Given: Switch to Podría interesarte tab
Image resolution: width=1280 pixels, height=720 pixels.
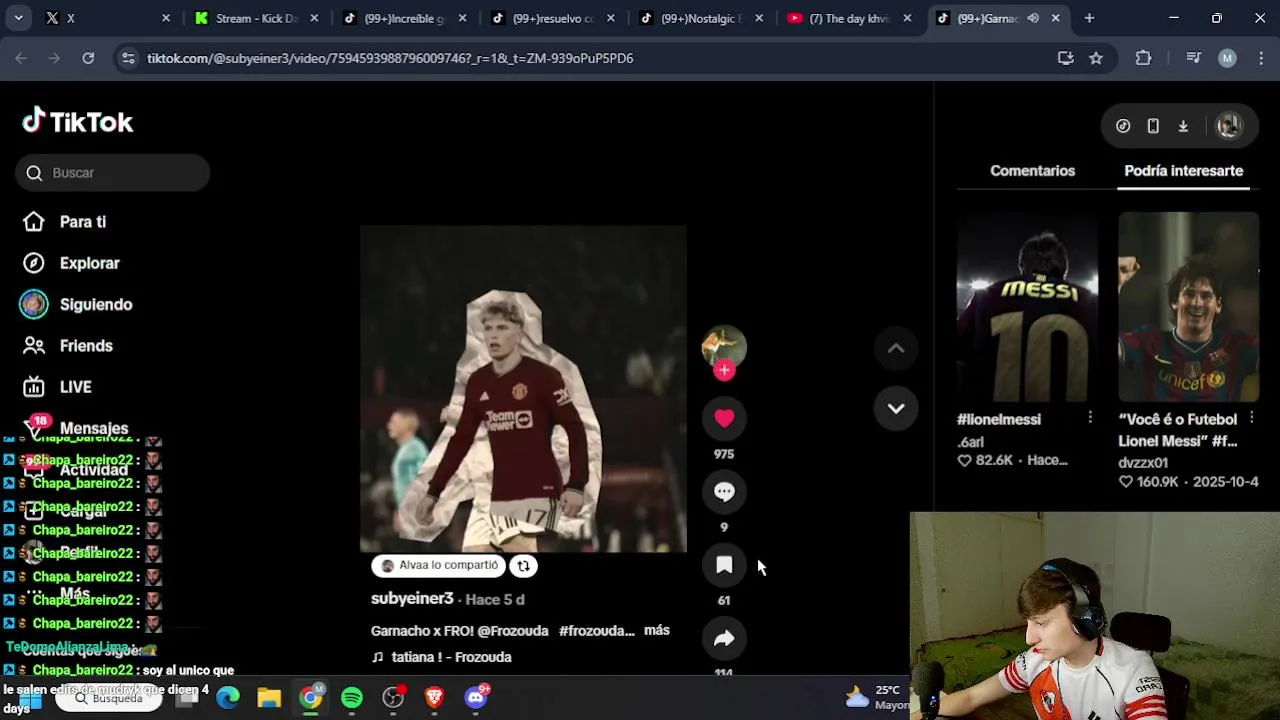Looking at the screenshot, I should [x=1183, y=171].
